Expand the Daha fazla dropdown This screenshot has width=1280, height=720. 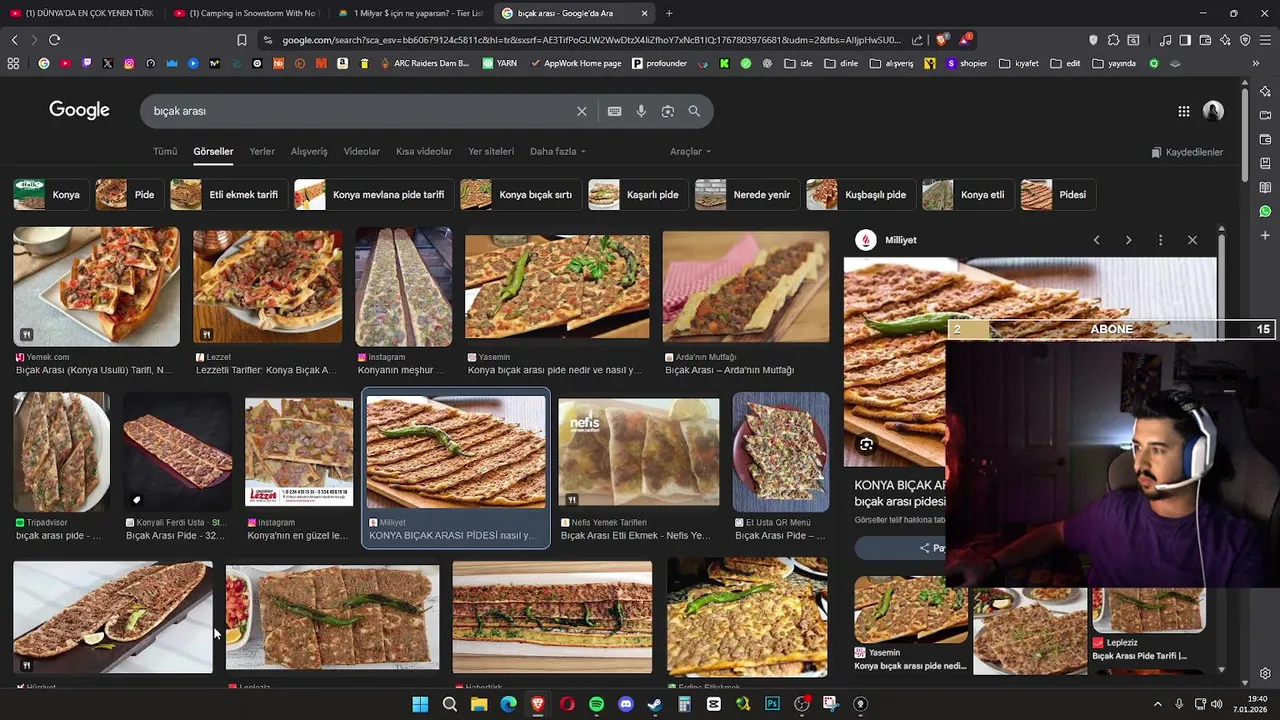point(558,152)
